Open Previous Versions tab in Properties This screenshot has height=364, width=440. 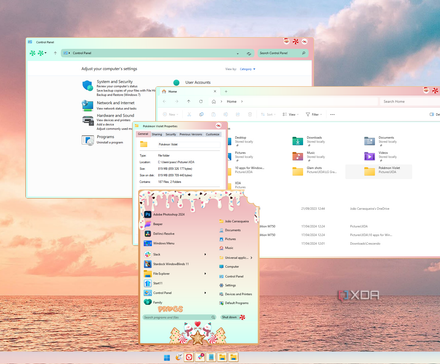point(191,134)
